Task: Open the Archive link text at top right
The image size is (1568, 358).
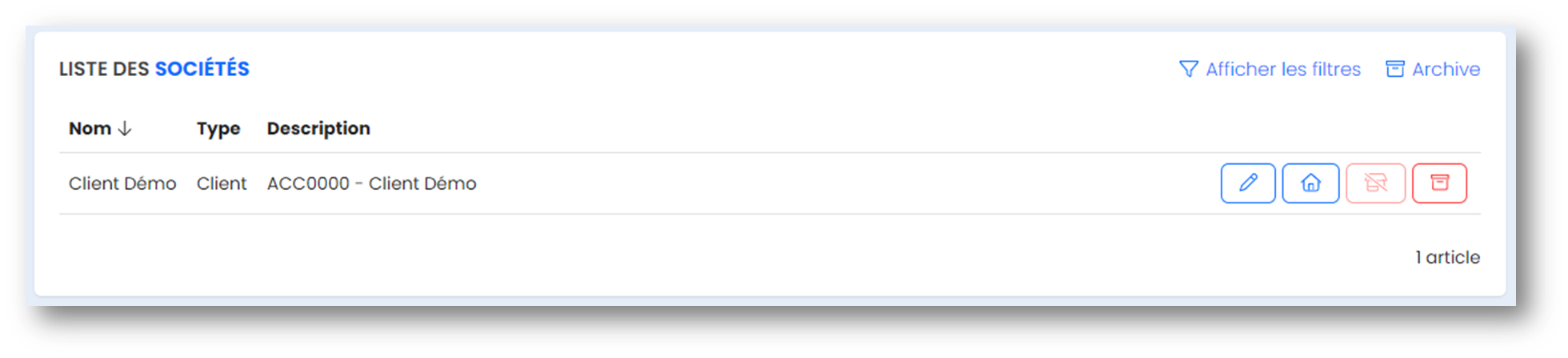Action: tap(1446, 69)
